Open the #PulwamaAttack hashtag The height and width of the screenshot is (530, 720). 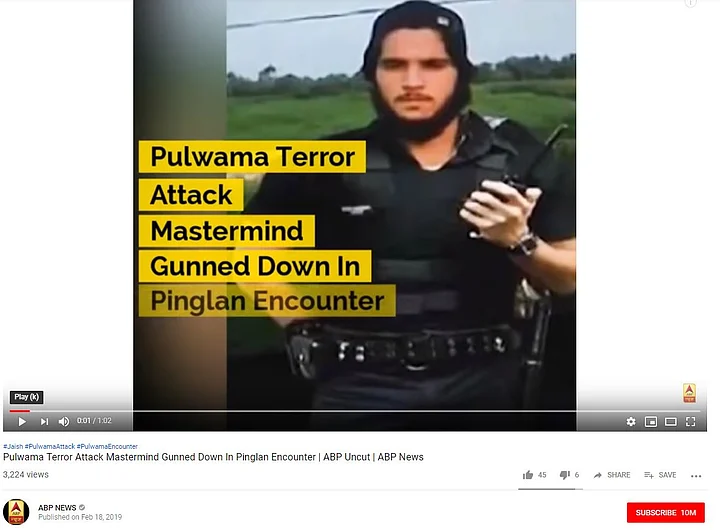50,446
